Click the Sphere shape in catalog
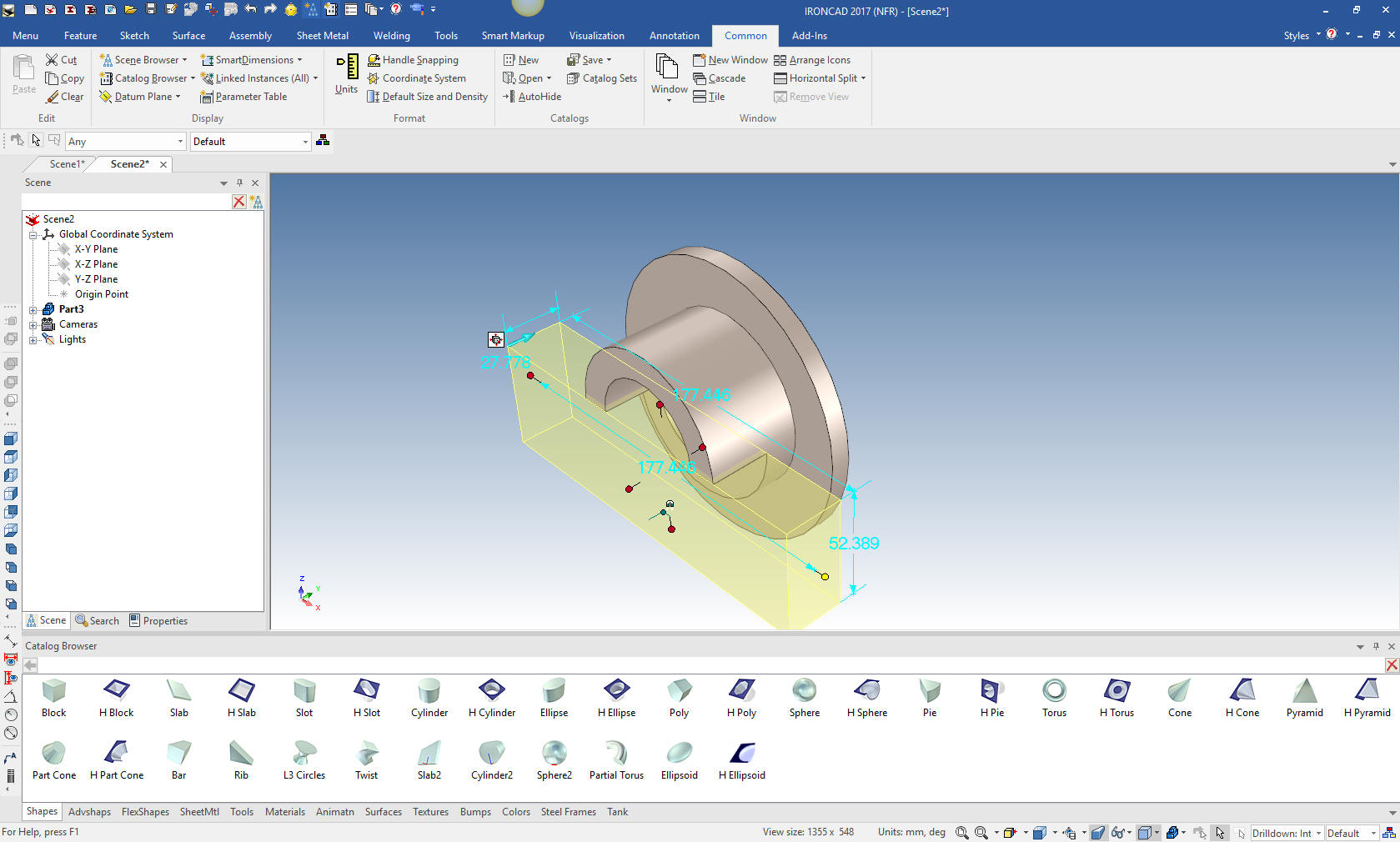 tap(804, 697)
